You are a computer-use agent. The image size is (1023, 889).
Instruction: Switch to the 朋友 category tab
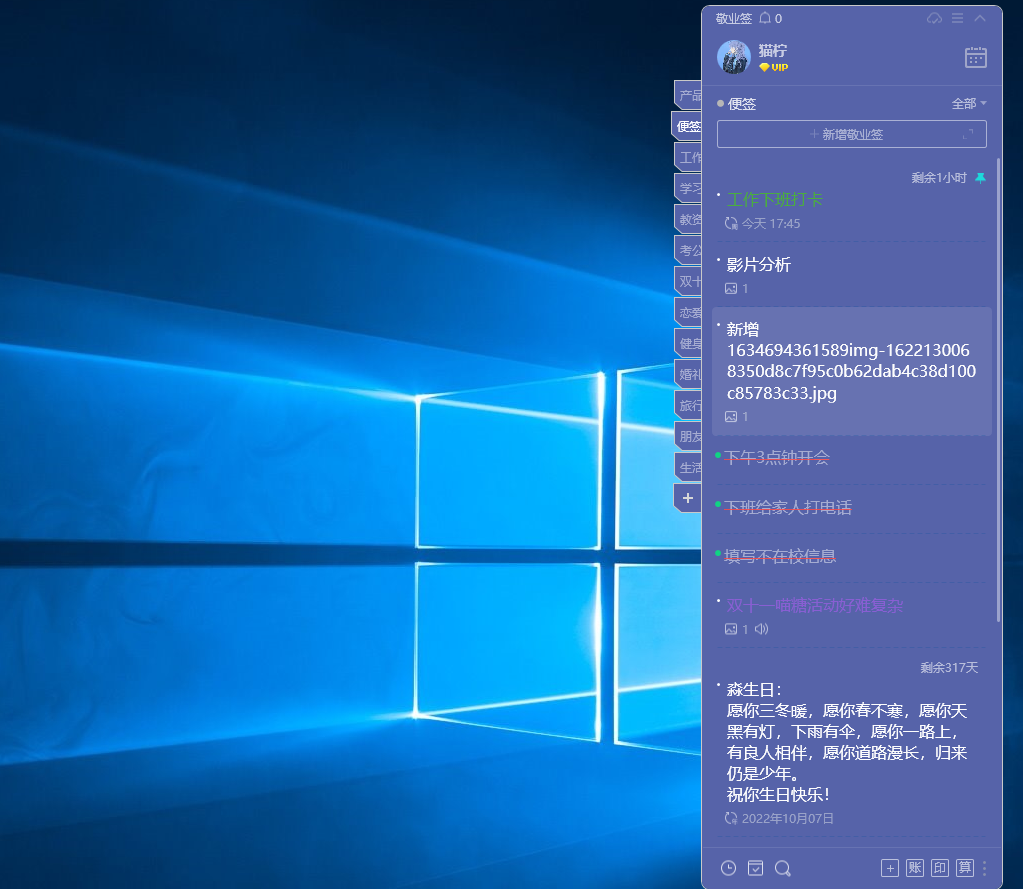pos(688,436)
